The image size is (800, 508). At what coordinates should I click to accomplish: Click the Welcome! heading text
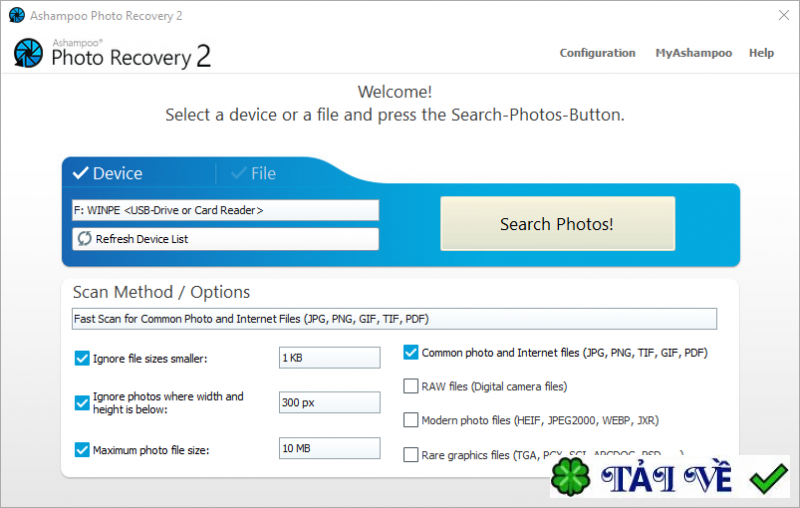click(x=394, y=92)
